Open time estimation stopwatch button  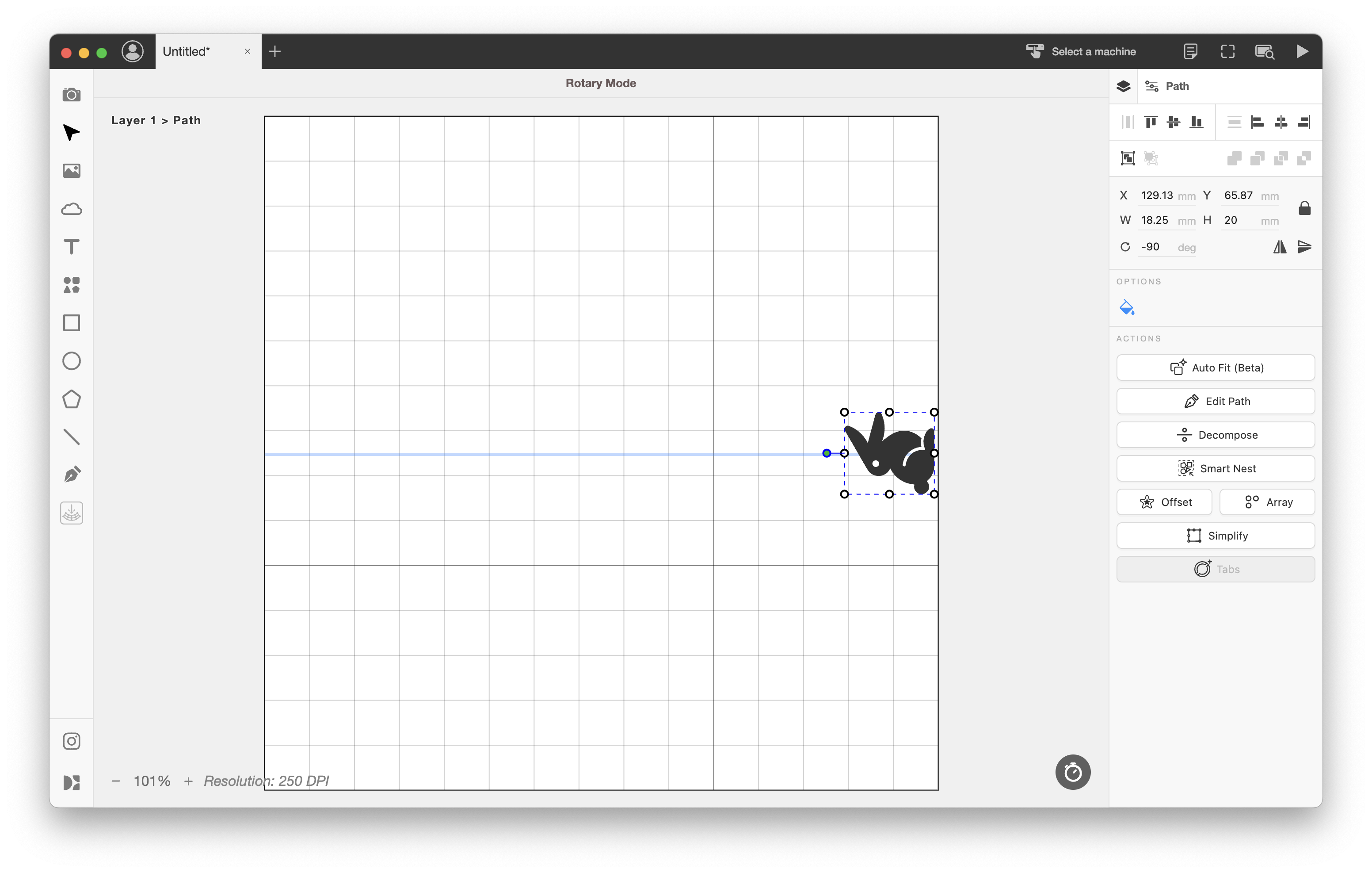point(1072,772)
